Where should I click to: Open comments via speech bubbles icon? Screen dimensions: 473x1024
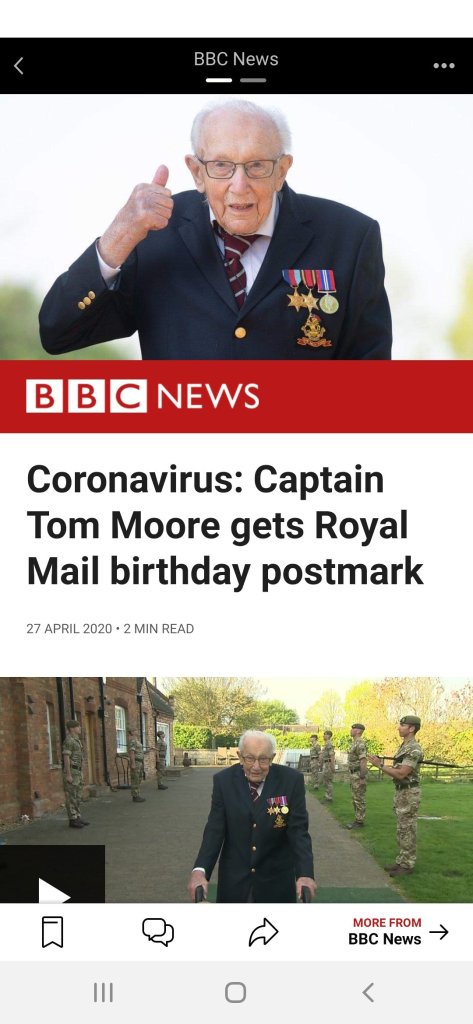158,932
